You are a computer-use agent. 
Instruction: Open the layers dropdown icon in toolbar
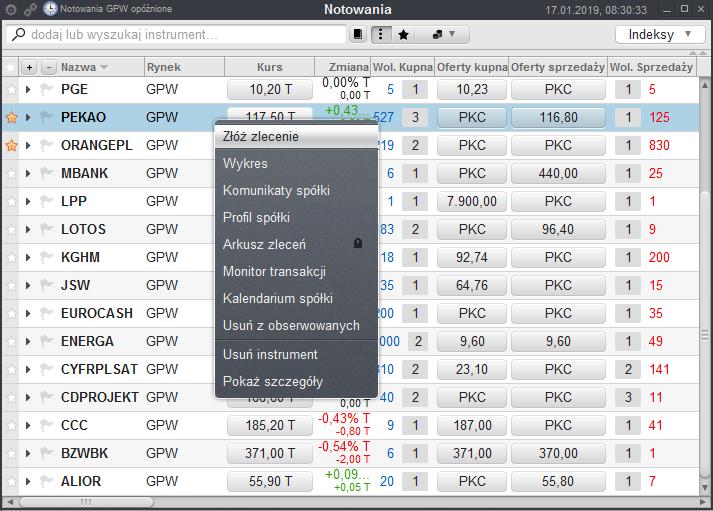coord(443,35)
